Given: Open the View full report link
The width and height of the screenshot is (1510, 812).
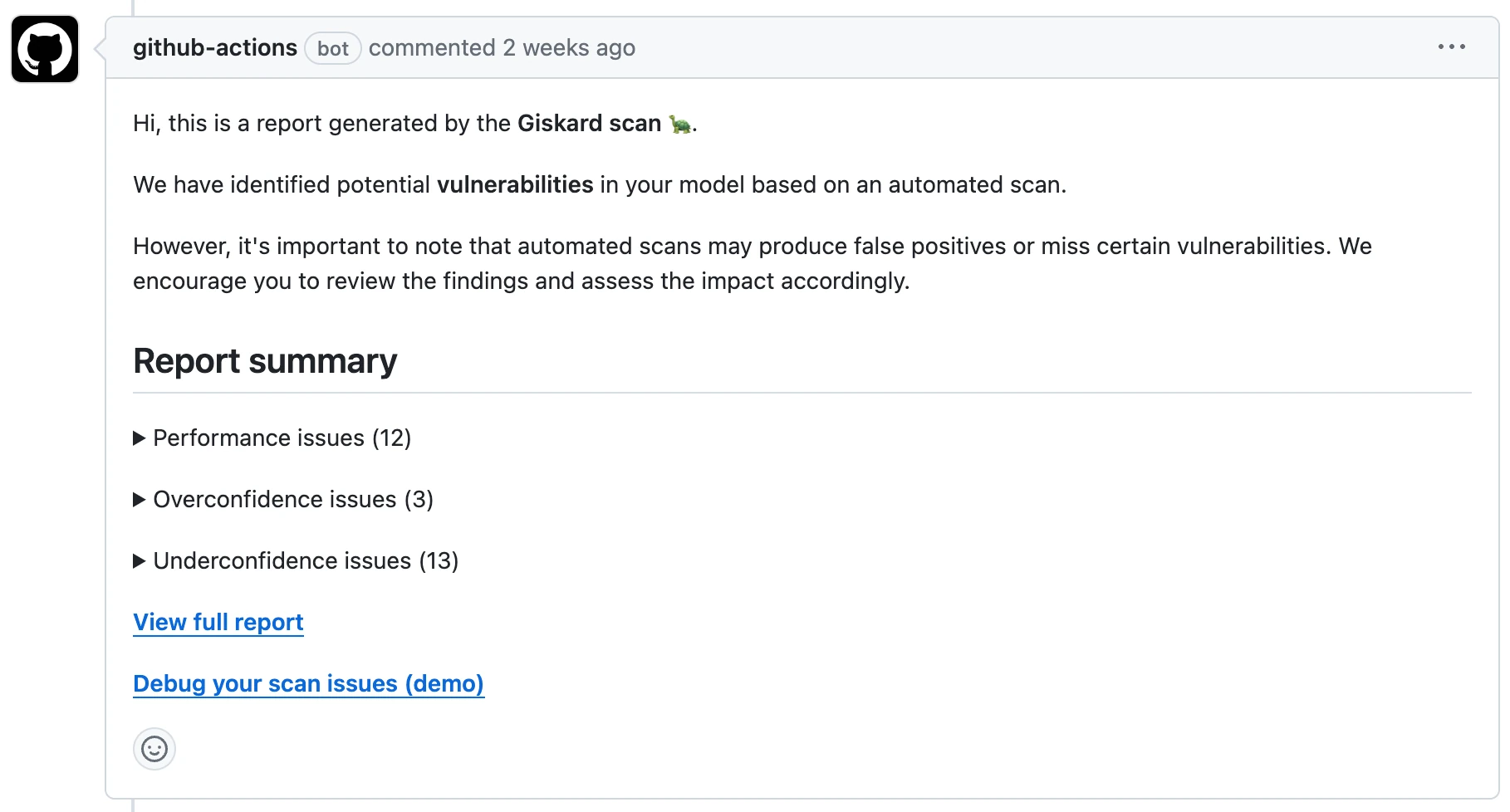Looking at the screenshot, I should [218, 623].
